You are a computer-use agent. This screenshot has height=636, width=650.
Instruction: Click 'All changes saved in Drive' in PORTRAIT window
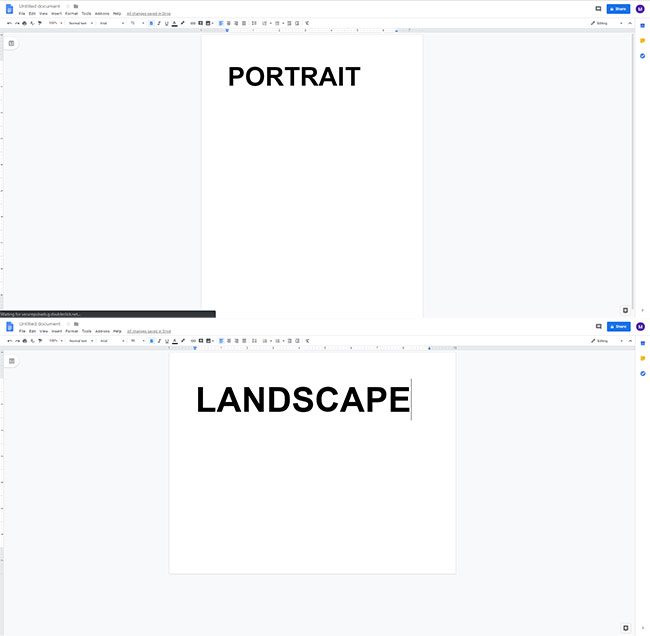pyautogui.click(x=148, y=14)
